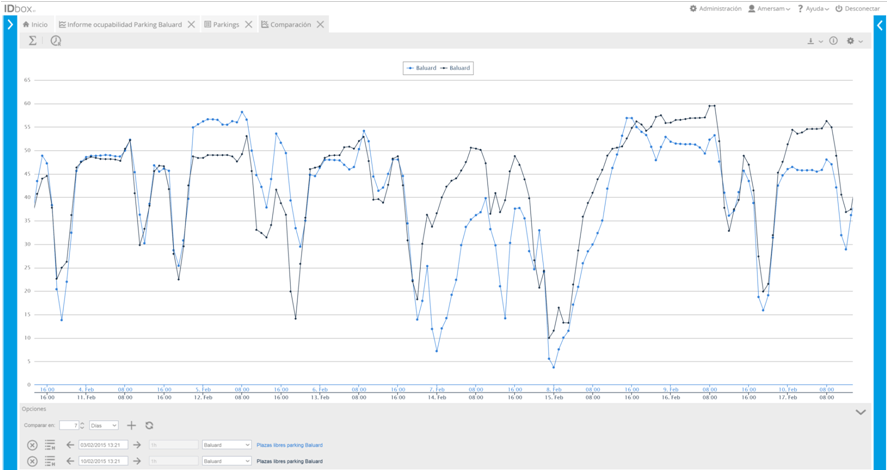Screen dimensions: 888x471
Task: Click the info icon in chart toolbar
Action: pyautogui.click(x=833, y=41)
